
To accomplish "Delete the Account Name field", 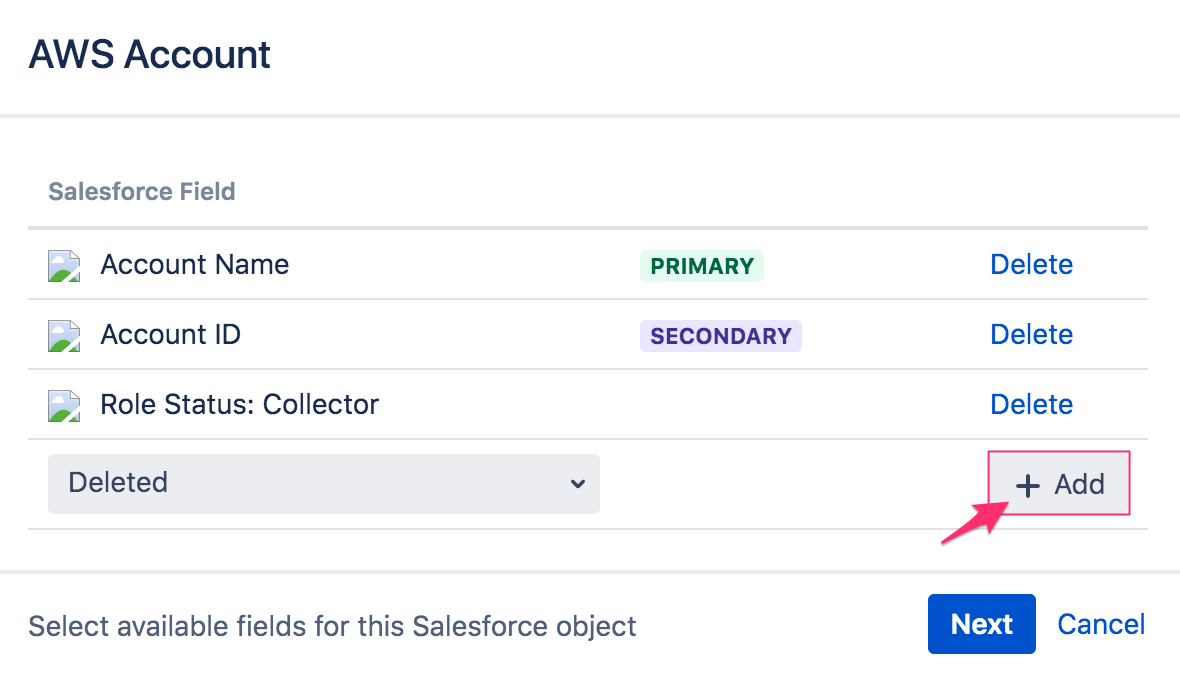I will coord(1031,265).
